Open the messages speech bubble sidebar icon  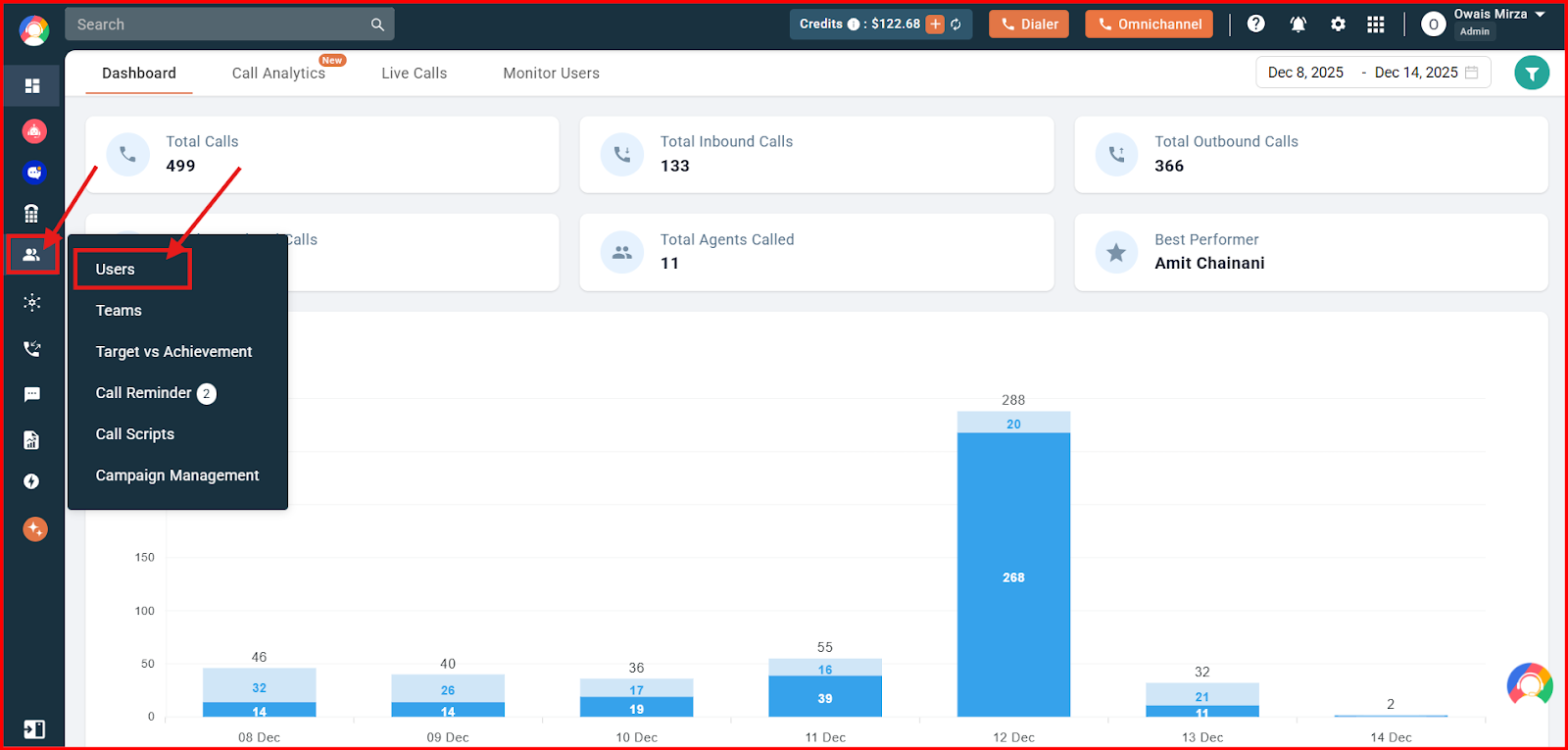(x=32, y=394)
